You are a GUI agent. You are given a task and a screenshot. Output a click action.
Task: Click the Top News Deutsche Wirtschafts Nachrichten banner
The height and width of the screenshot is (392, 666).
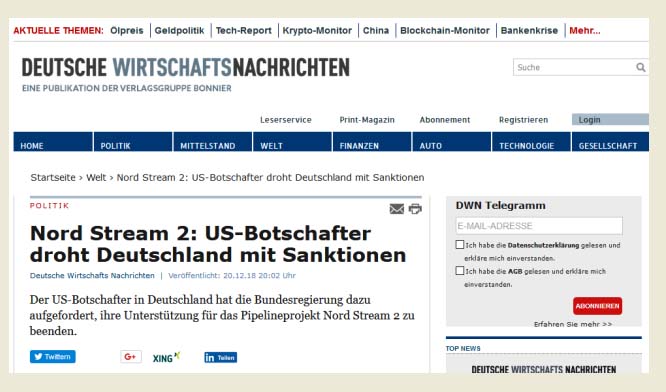544,369
